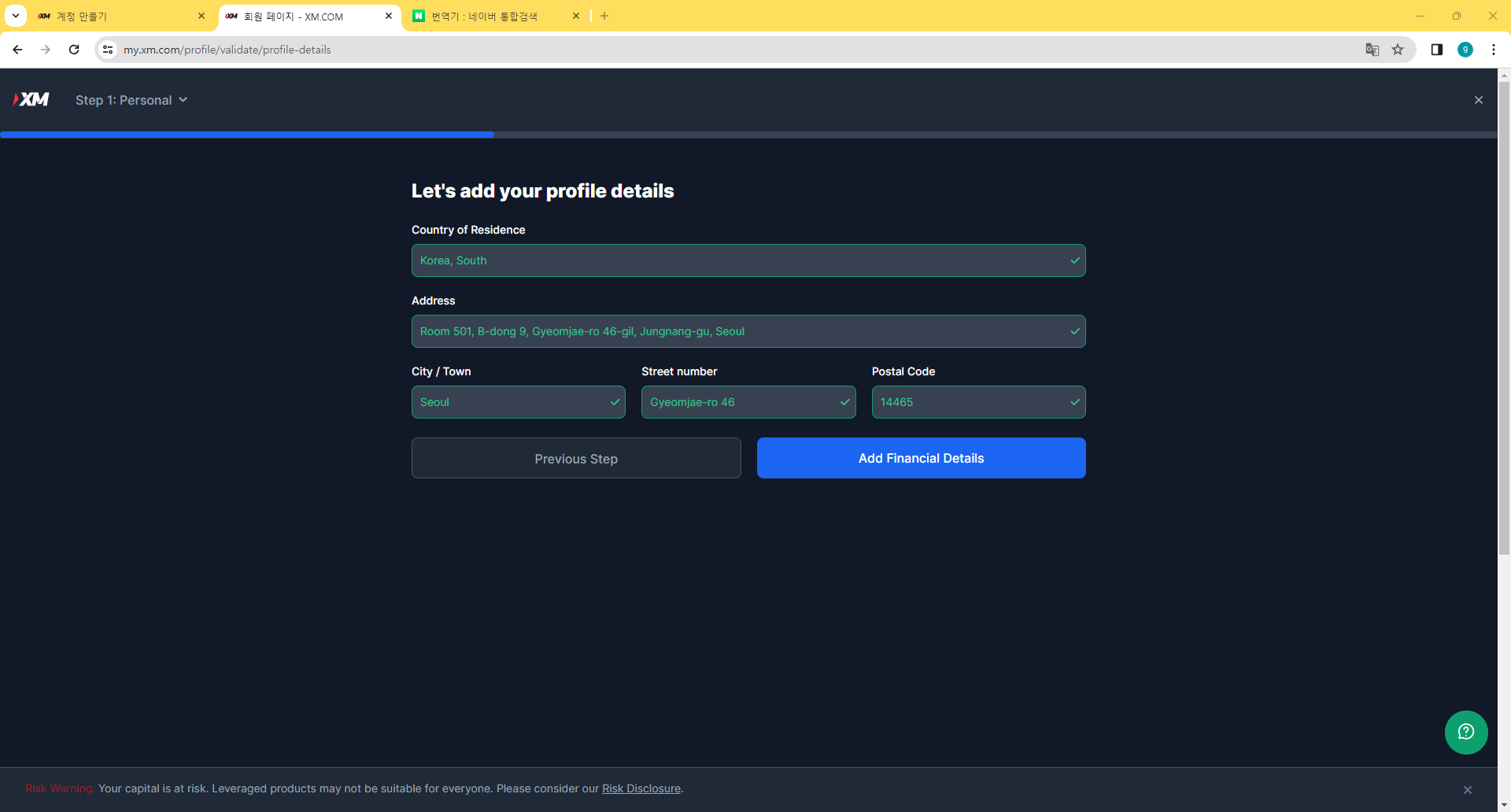Open the Country of Residence dropdown

coord(748,260)
